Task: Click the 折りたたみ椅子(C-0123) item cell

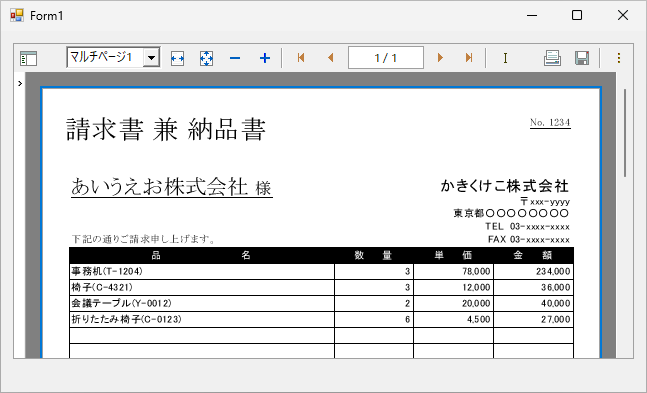Action: point(202,319)
